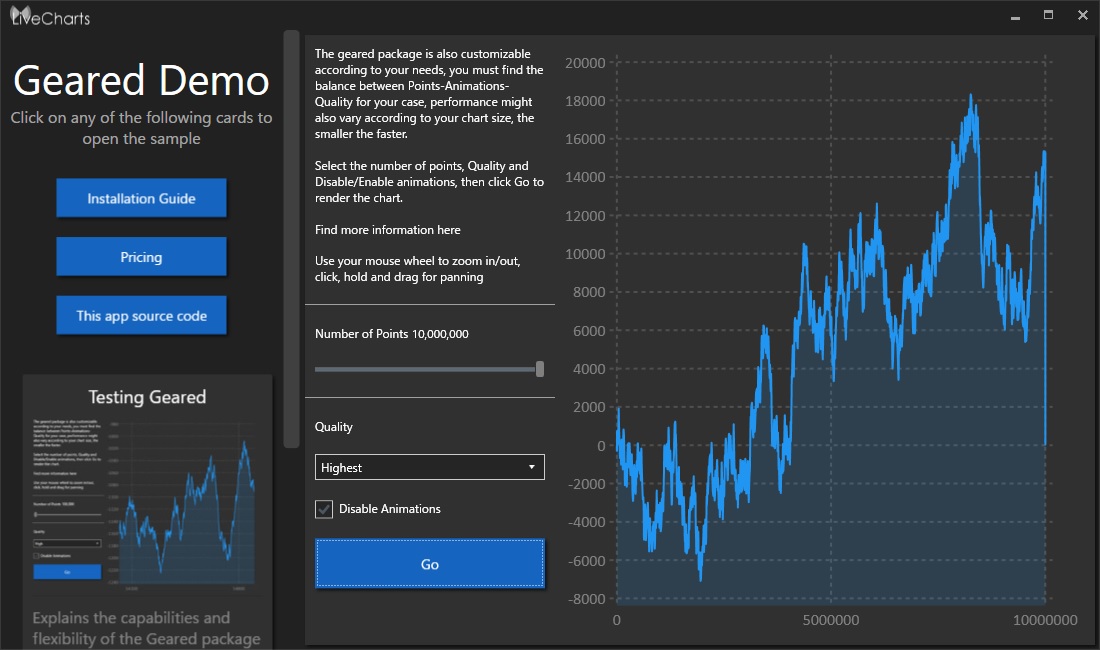1100x650 pixels.
Task: Open the Testing Geared sample card thumbnail
Action: (147, 500)
